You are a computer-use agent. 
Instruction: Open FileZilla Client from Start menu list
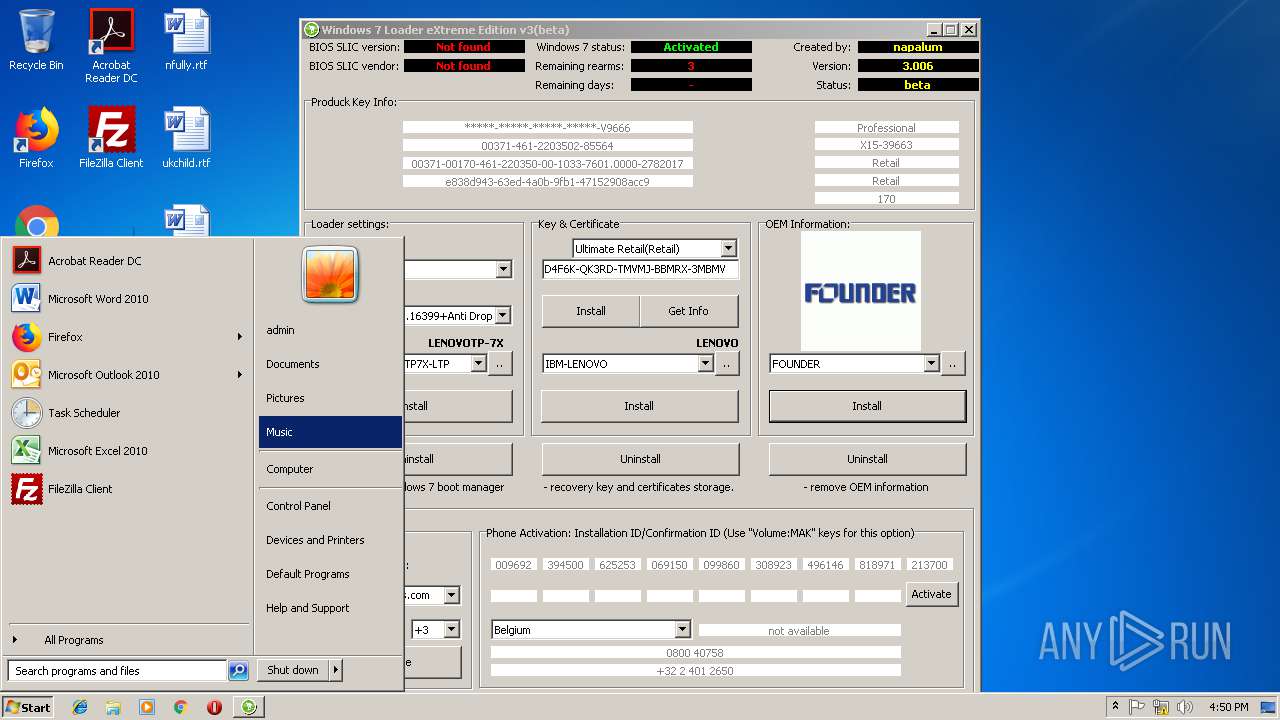127,489
